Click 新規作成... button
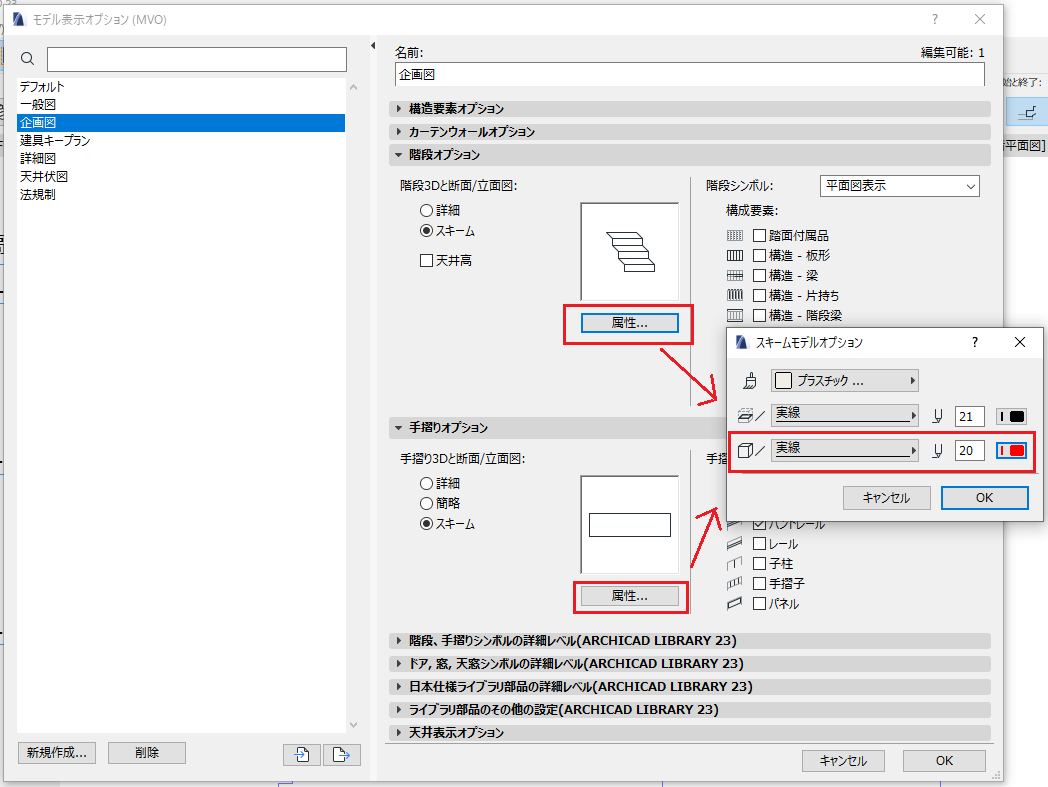Screen dimensions: 1048x787 [57, 753]
